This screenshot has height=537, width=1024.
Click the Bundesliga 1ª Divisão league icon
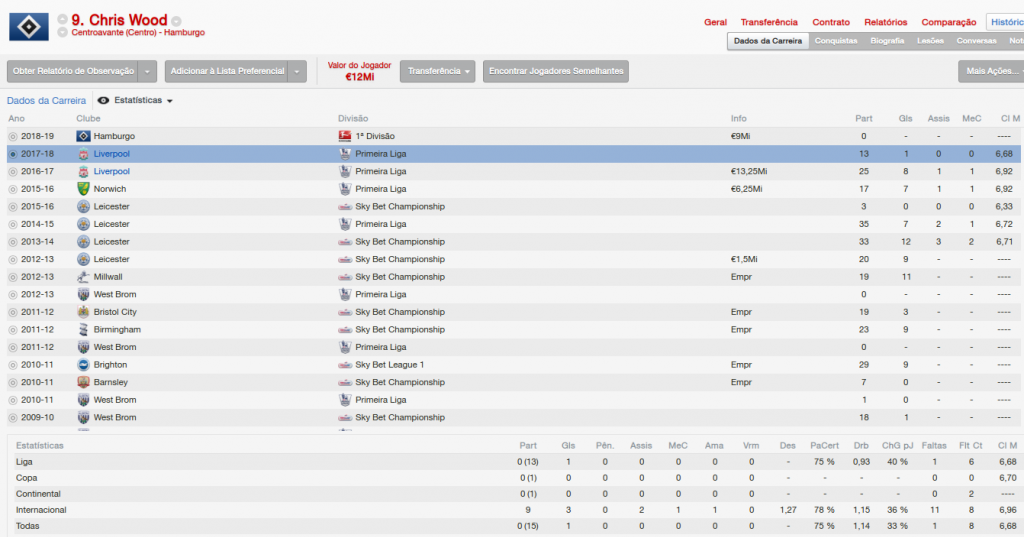[x=344, y=136]
